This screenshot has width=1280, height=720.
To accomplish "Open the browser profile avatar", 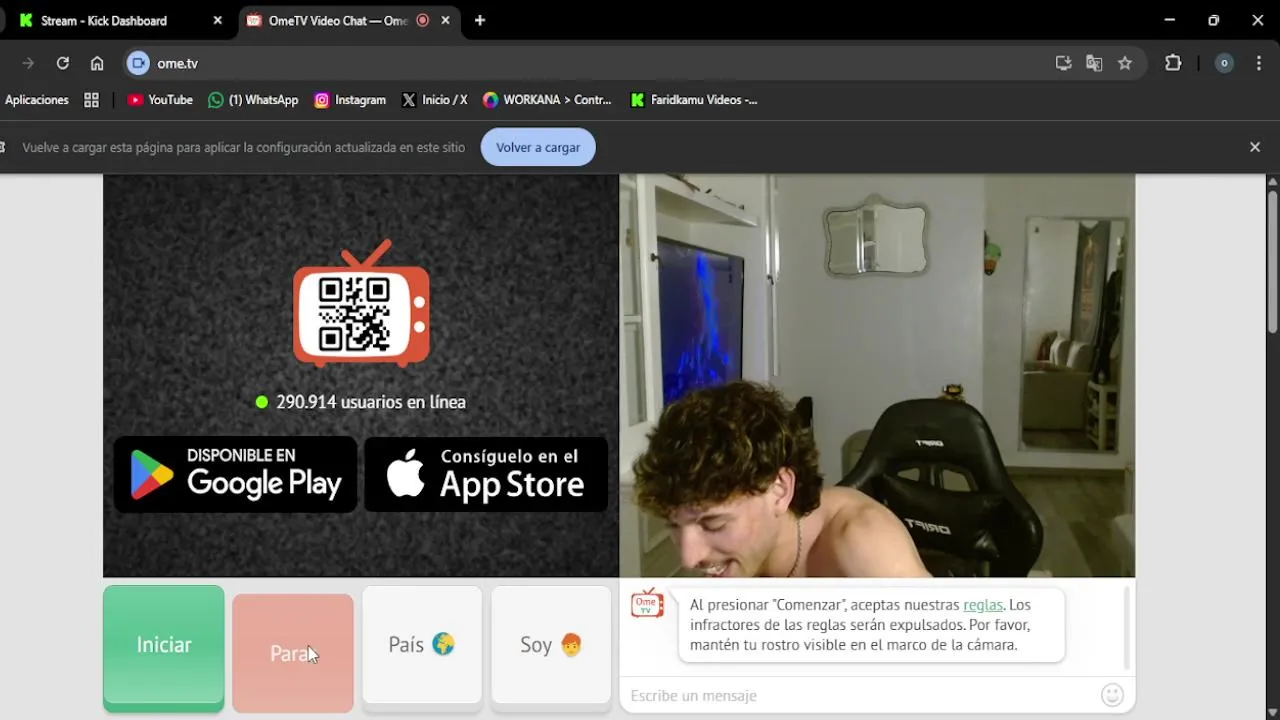I will [x=1224, y=63].
